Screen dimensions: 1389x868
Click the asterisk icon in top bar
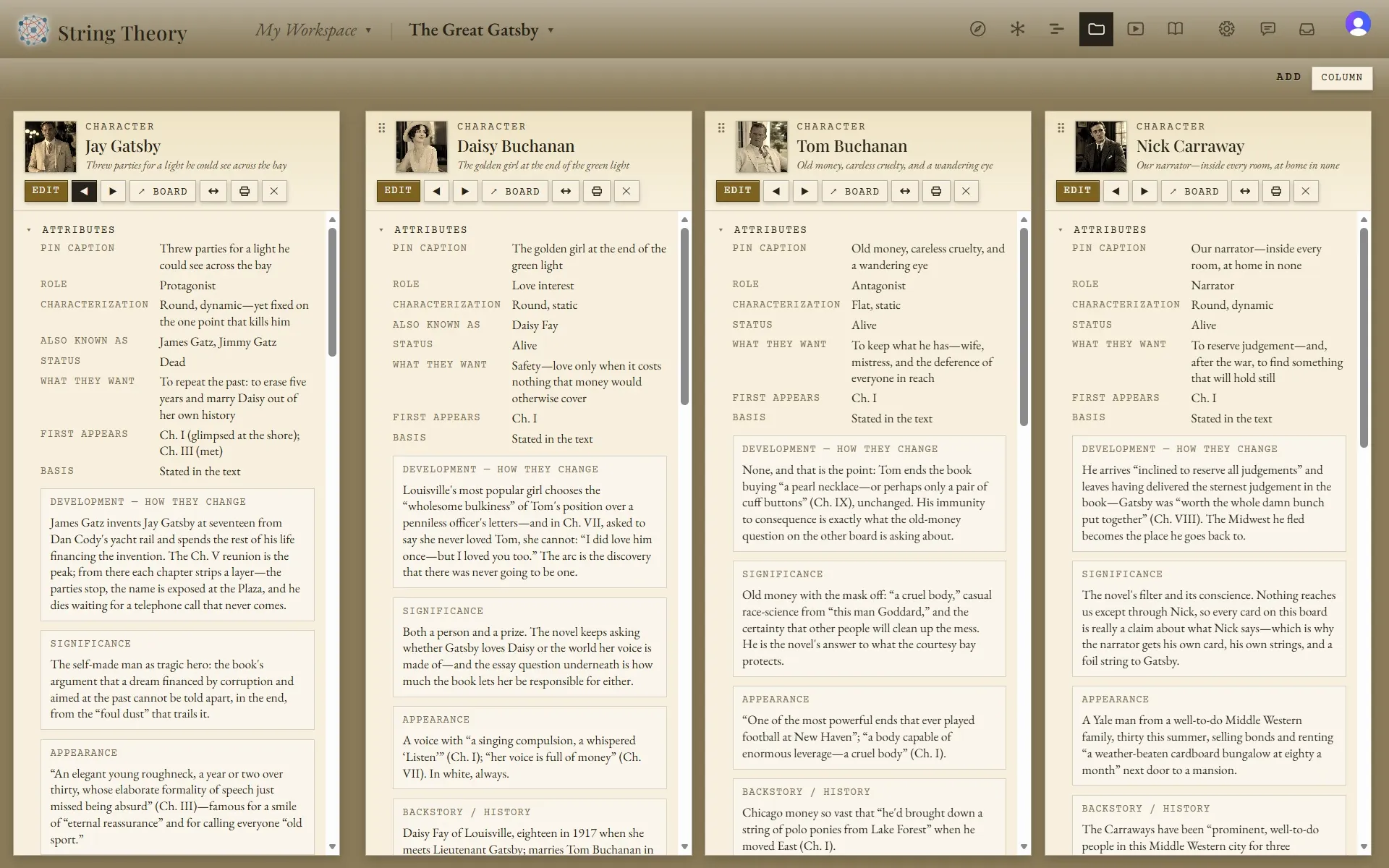coord(1017,29)
